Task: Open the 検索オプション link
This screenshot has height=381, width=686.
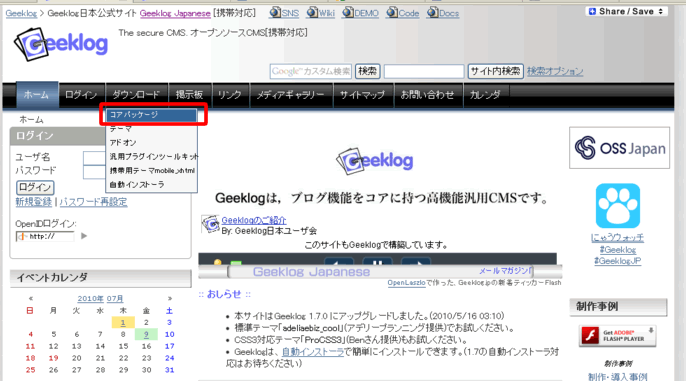Action: point(555,71)
